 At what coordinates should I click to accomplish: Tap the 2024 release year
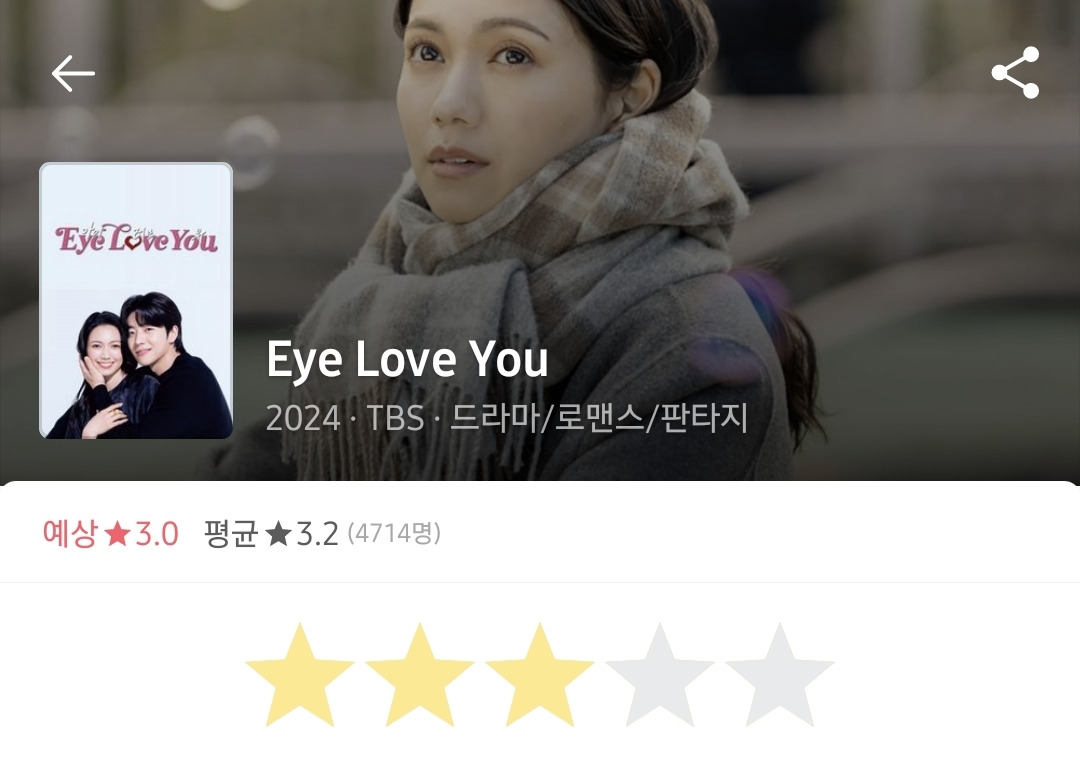(303, 418)
